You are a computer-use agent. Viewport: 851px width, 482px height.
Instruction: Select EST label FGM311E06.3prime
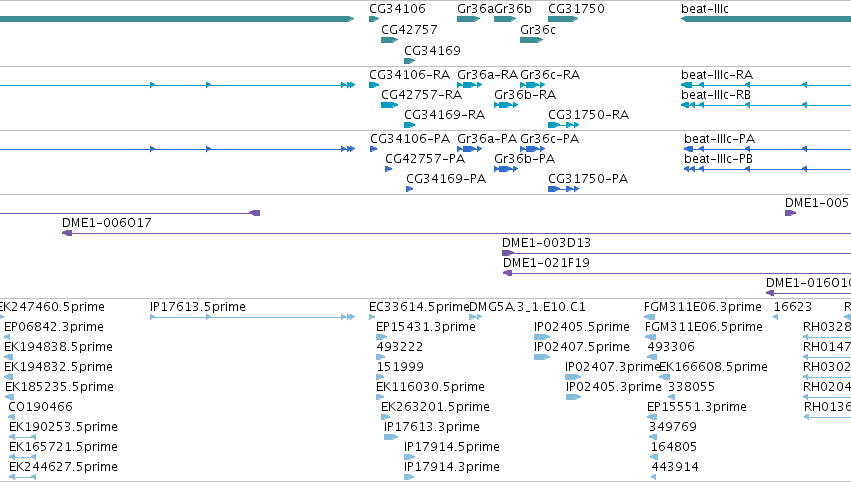pos(703,307)
